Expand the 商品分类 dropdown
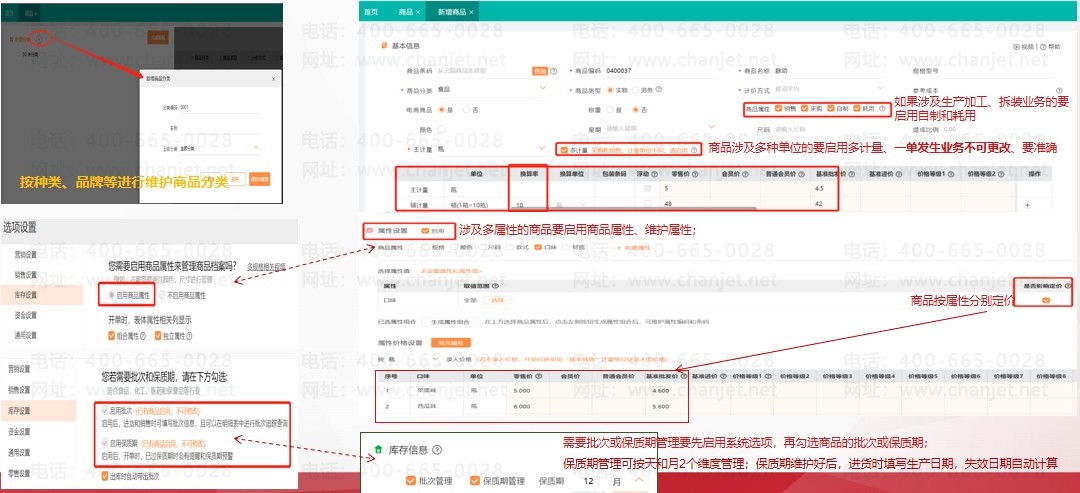 542,89
